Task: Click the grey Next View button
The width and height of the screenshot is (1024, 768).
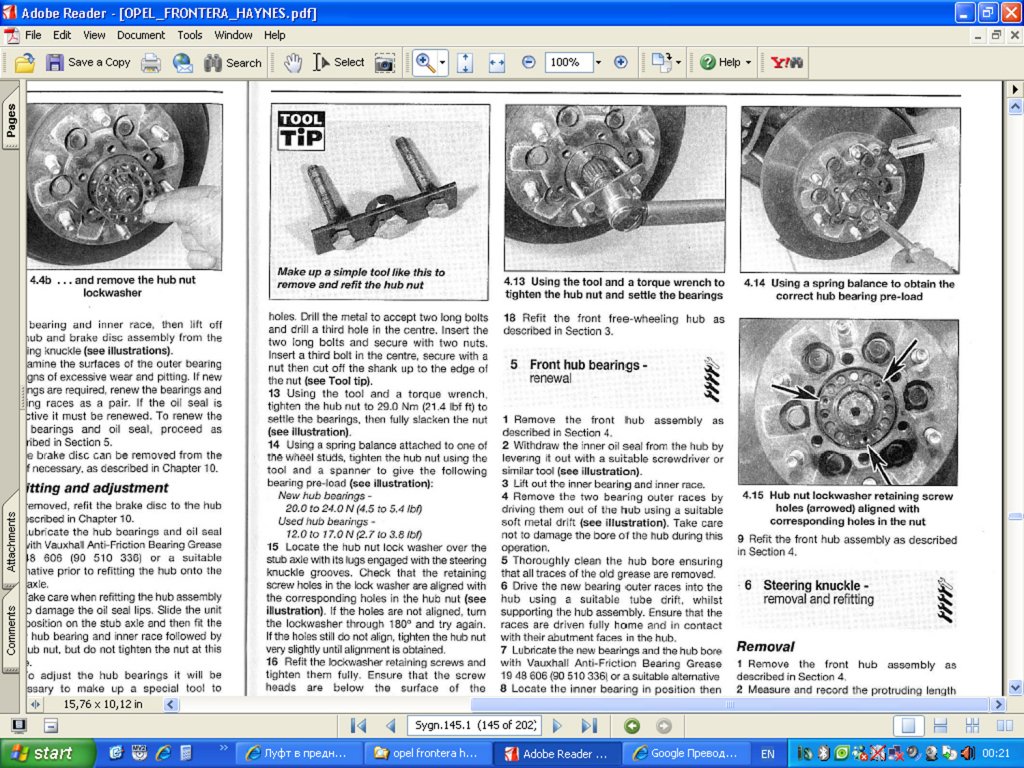Action: click(x=664, y=726)
